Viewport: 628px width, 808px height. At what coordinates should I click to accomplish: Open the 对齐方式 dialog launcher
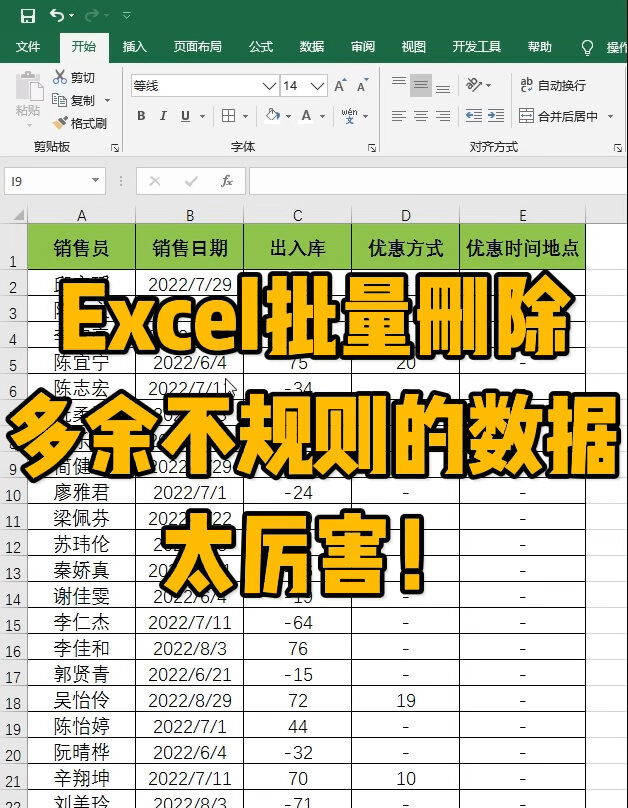point(618,148)
